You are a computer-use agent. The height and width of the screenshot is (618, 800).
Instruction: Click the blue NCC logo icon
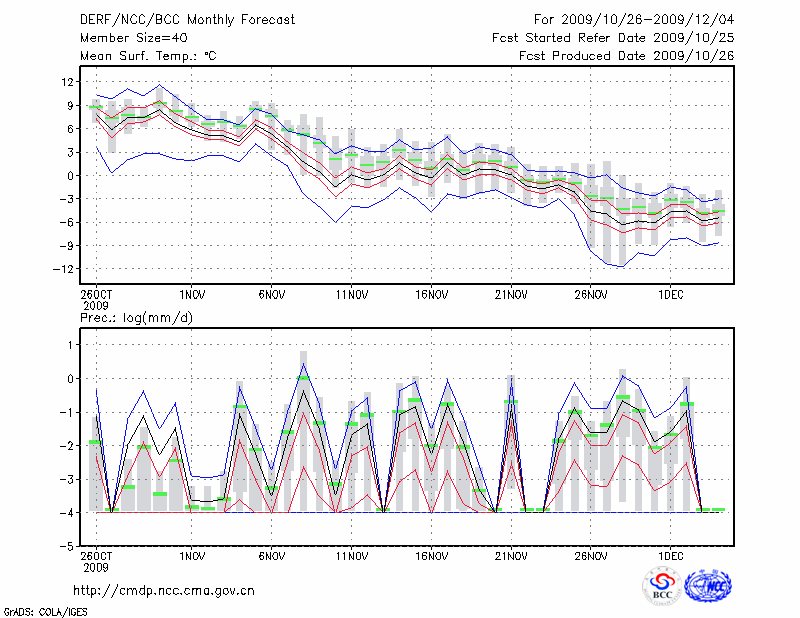(707, 586)
